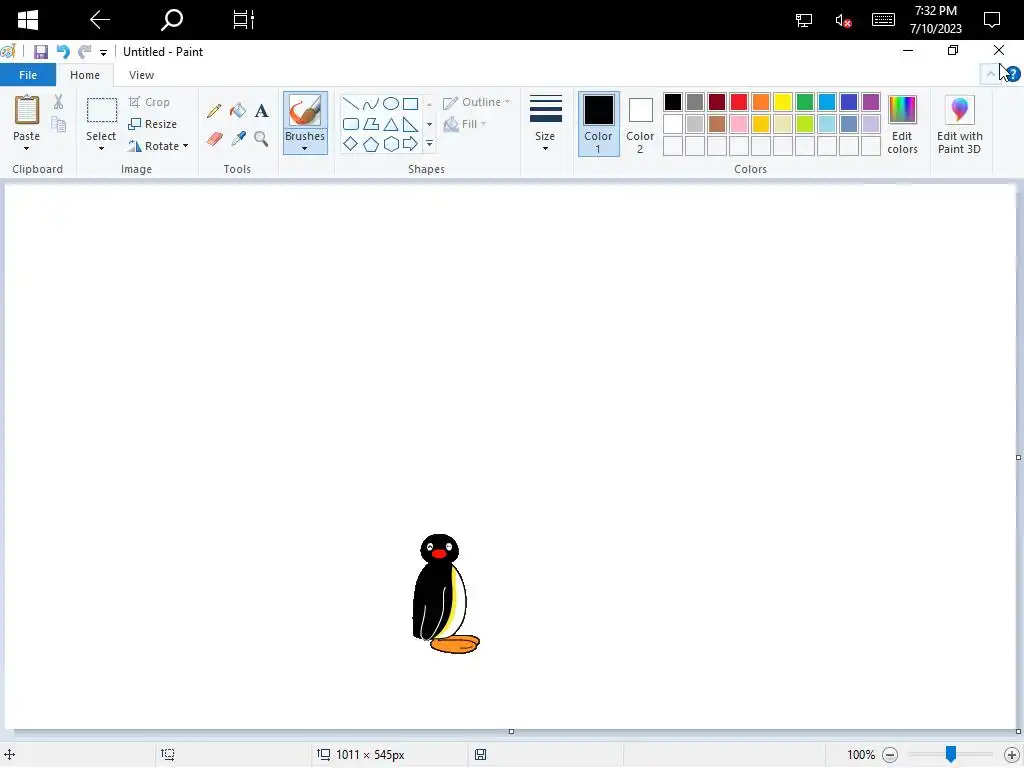Pick the green color swatch
This screenshot has height=768, width=1024.
coord(805,102)
